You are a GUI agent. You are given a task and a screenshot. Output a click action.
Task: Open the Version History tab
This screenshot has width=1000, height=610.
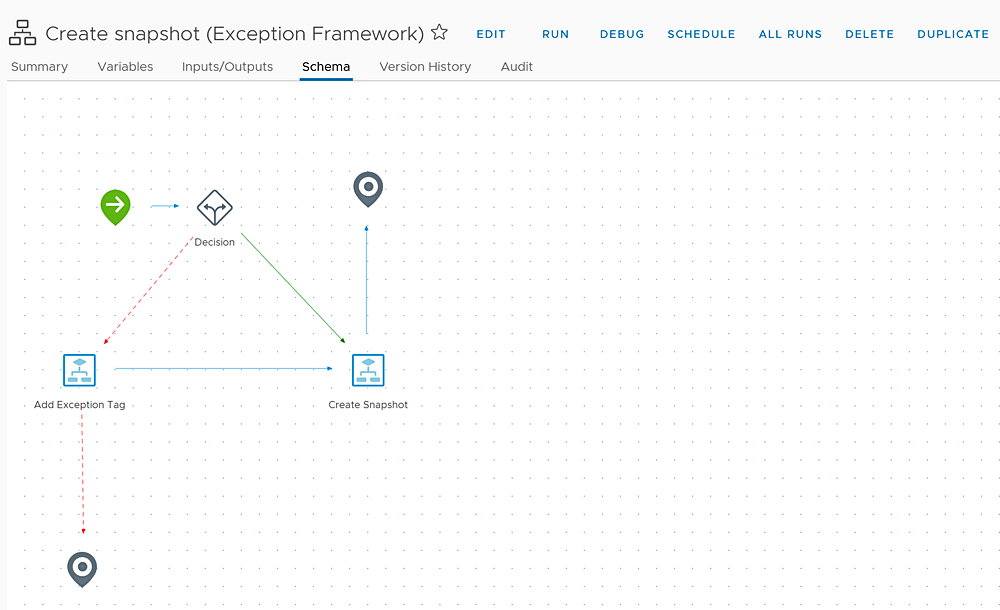(x=425, y=66)
